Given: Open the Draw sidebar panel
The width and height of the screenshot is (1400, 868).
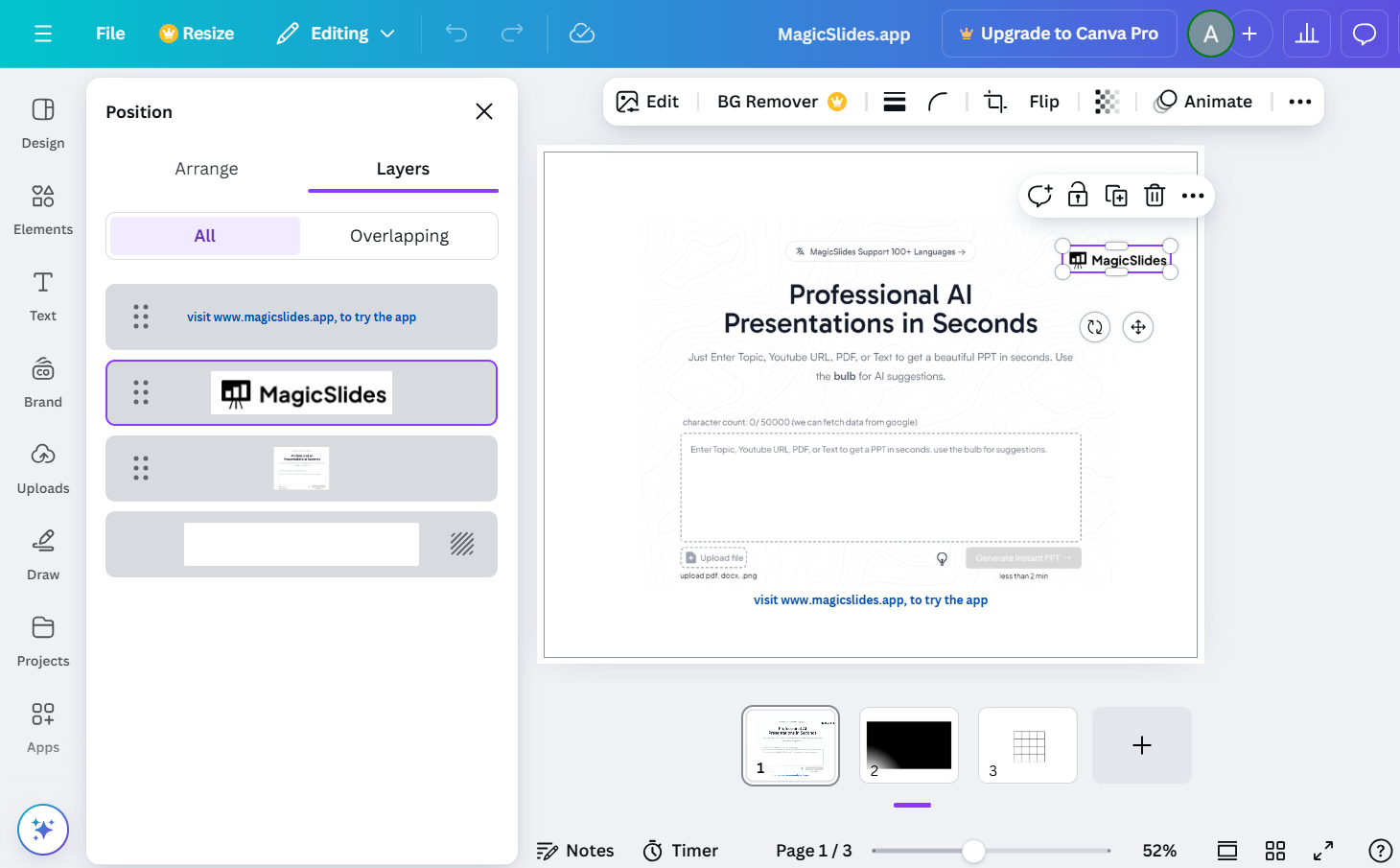Looking at the screenshot, I should 43,555.
